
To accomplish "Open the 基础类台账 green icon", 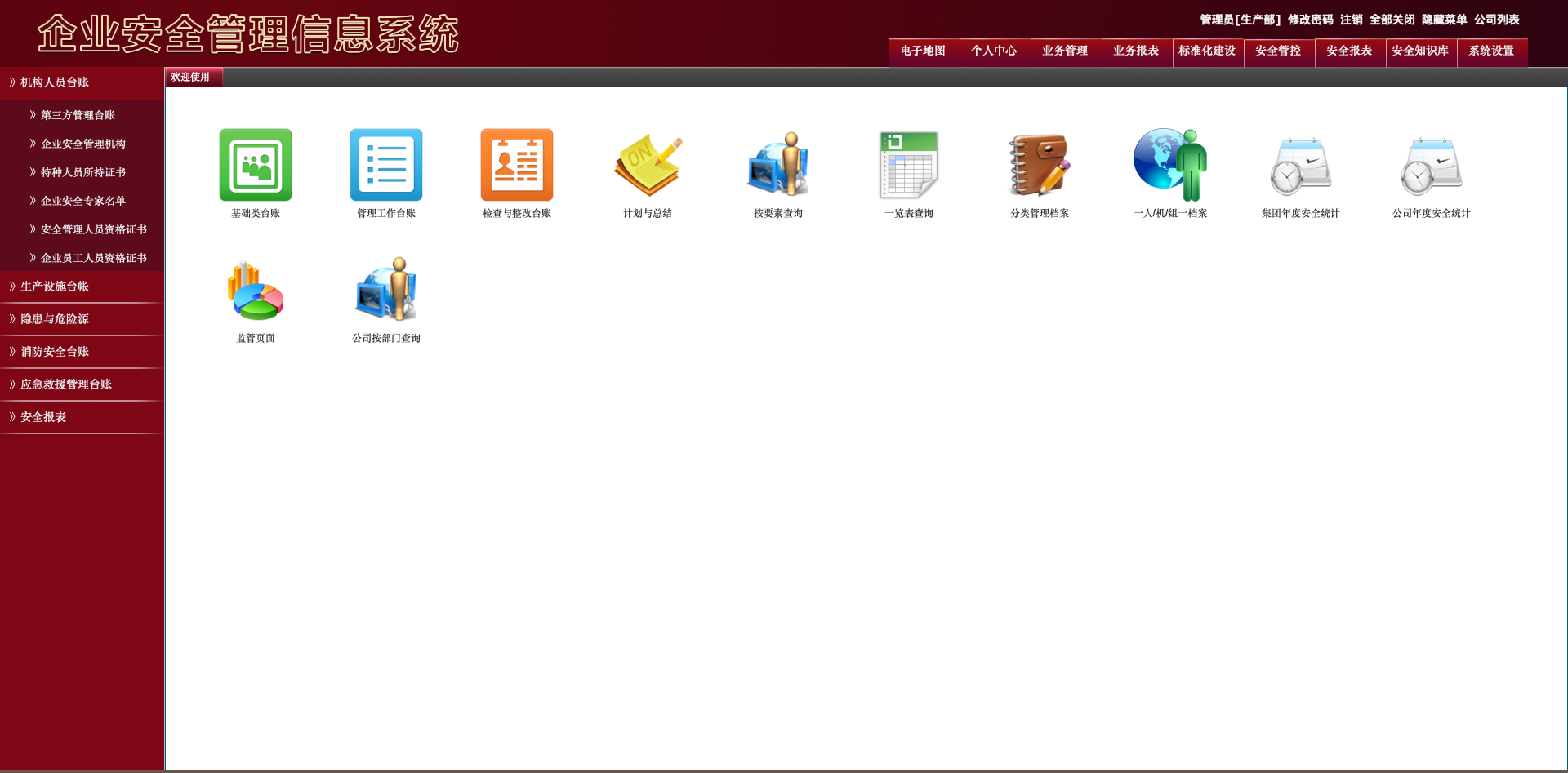I will [x=255, y=165].
